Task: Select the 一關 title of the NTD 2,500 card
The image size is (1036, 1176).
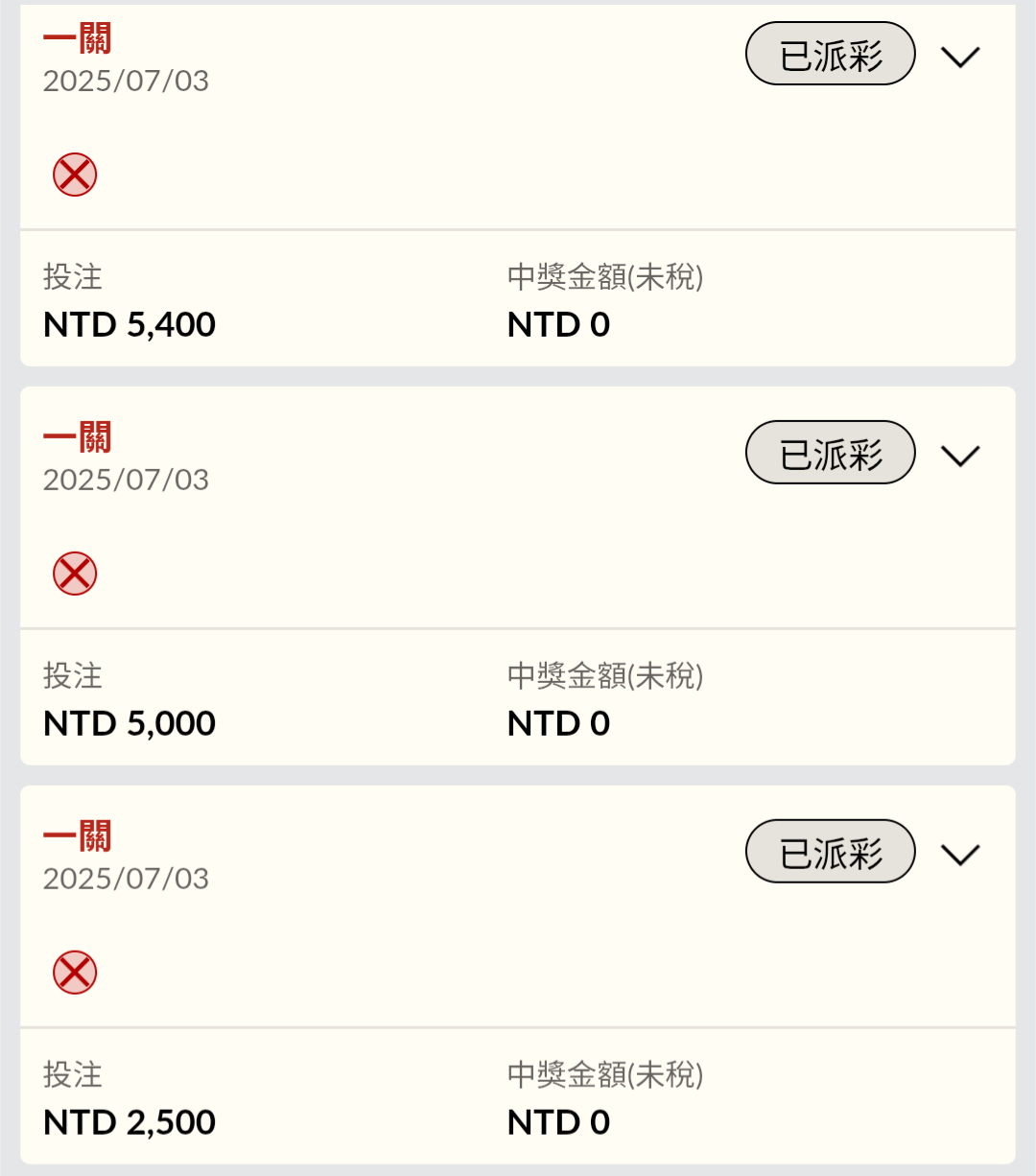Action: click(x=78, y=836)
